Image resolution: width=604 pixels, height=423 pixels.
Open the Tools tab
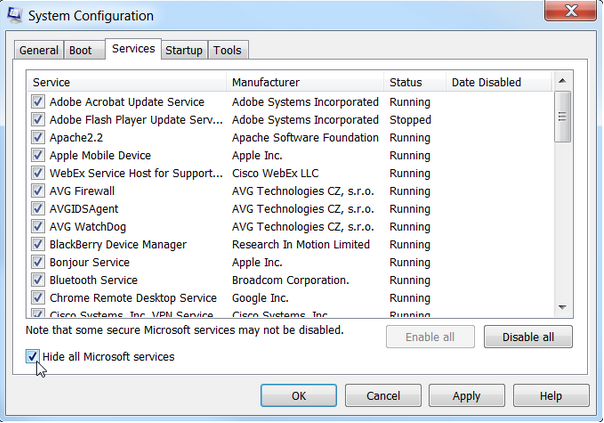(x=228, y=50)
